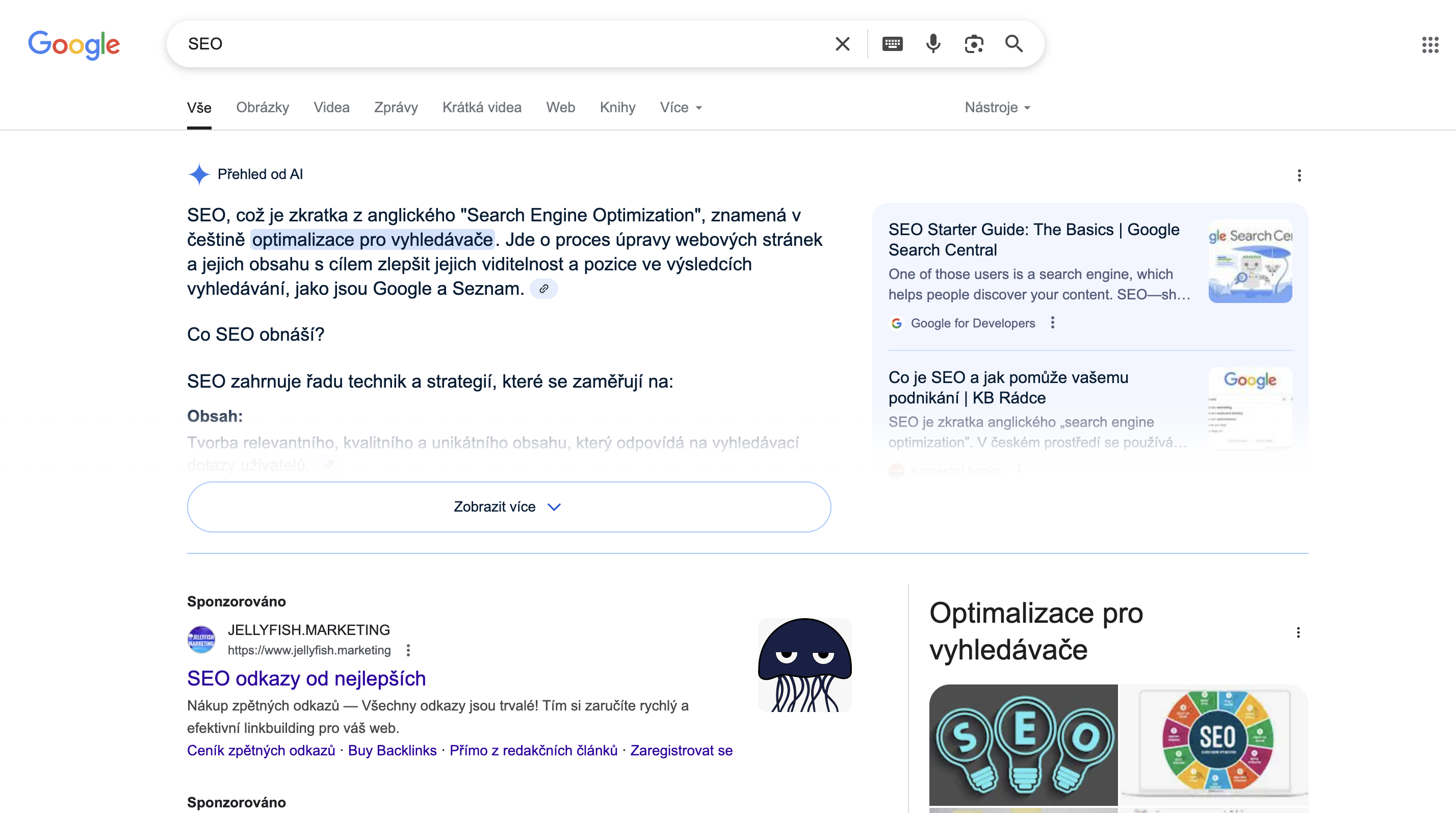Image resolution: width=1456 pixels, height=813 pixels.
Task: Expand the Nástroje dropdown
Action: 997,108
